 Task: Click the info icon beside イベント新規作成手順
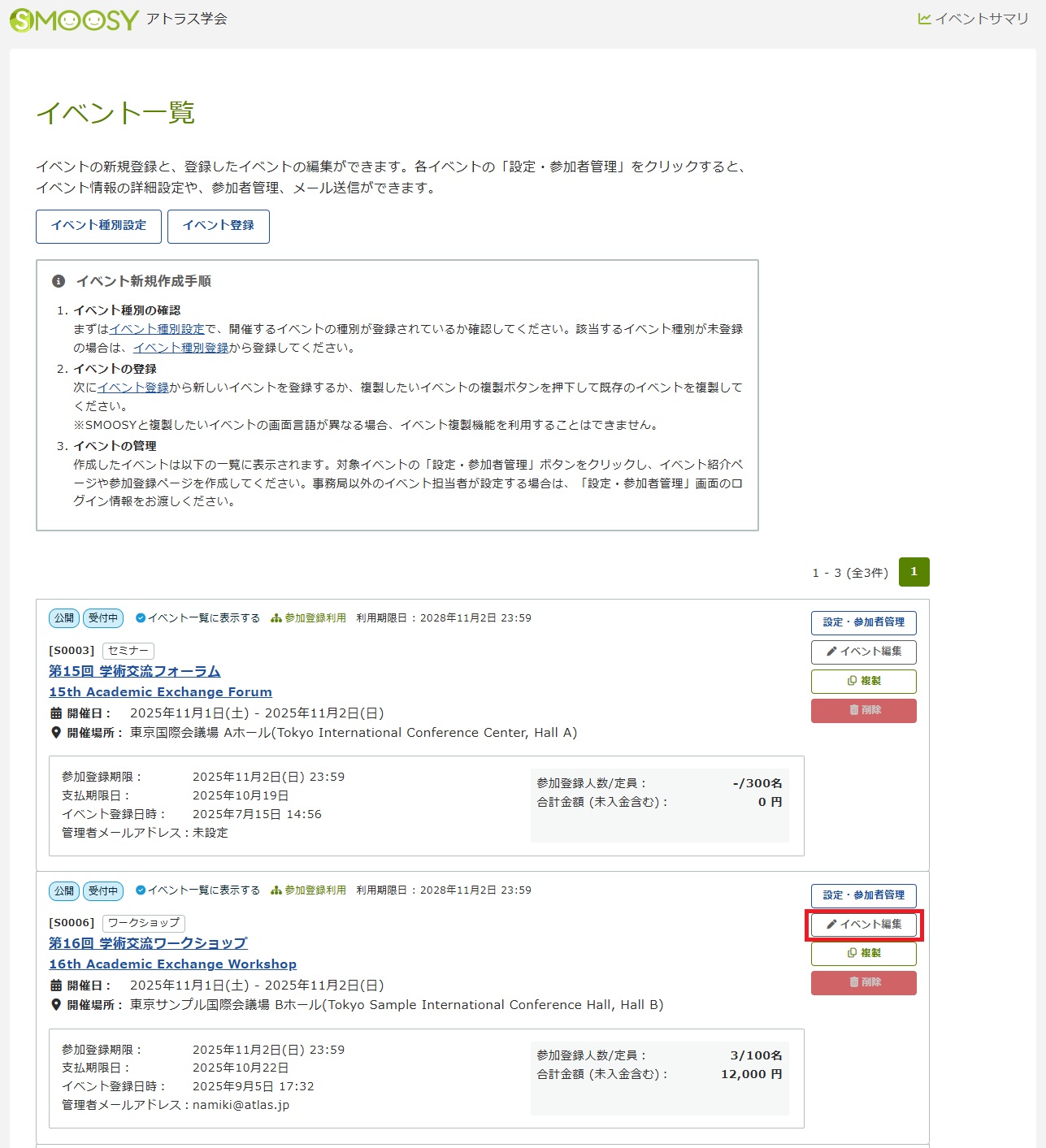pyautogui.click(x=59, y=281)
